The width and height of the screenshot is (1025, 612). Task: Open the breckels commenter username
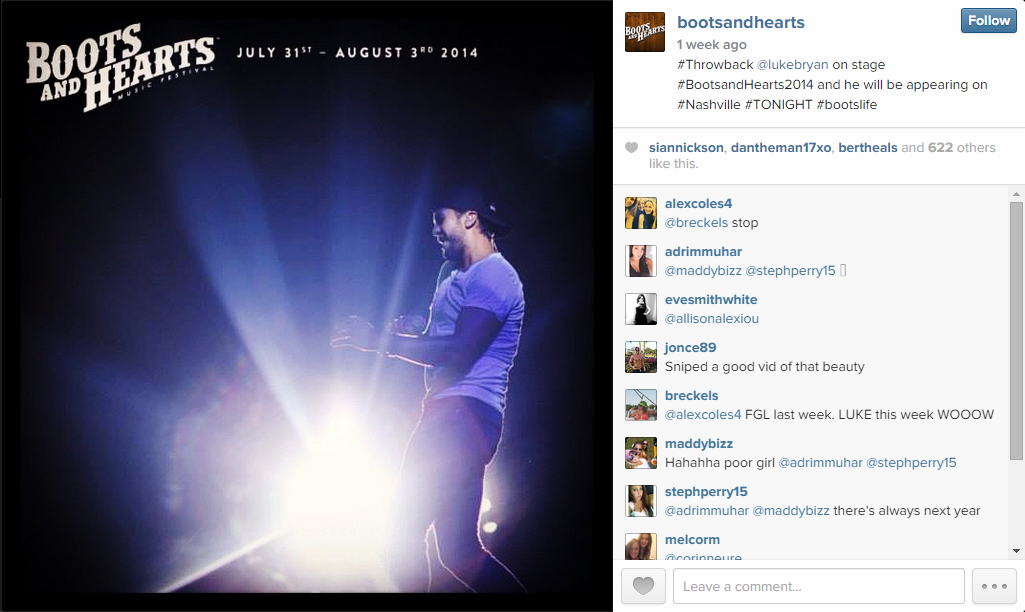coord(691,396)
